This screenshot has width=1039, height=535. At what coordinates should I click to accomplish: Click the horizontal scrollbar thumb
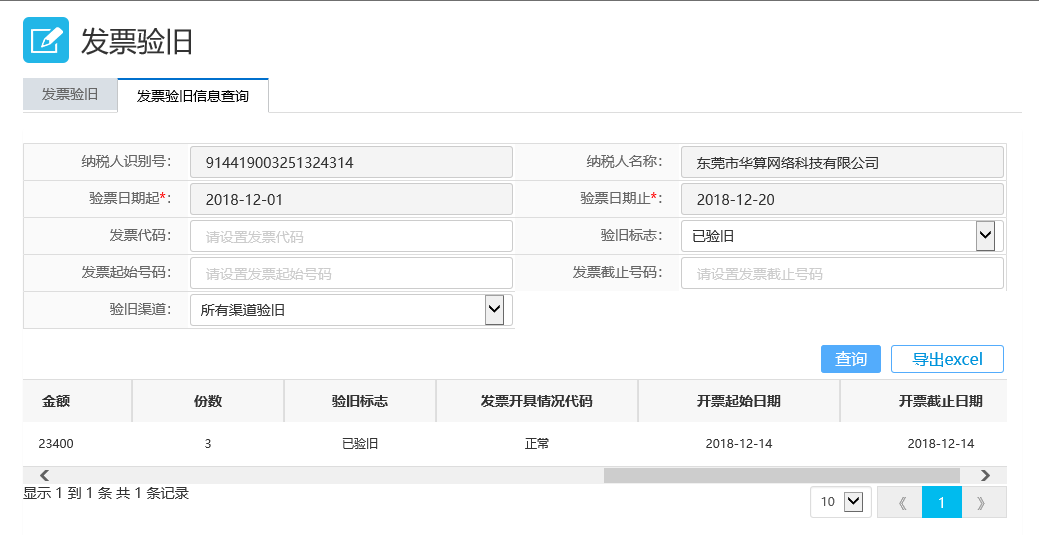(x=781, y=475)
